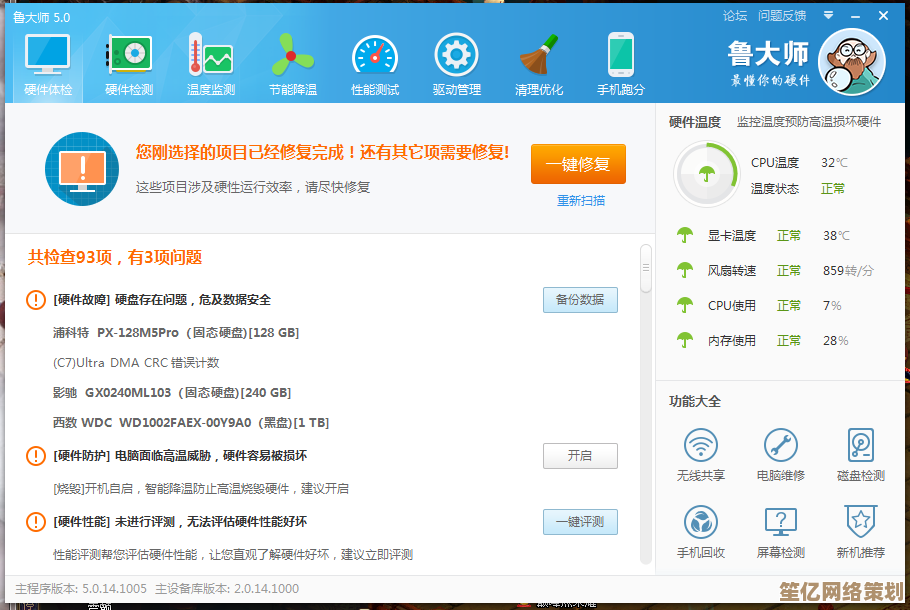Open the 清理优化 broom tab
This screenshot has width=910, height=610.
(x=539, y=64)
